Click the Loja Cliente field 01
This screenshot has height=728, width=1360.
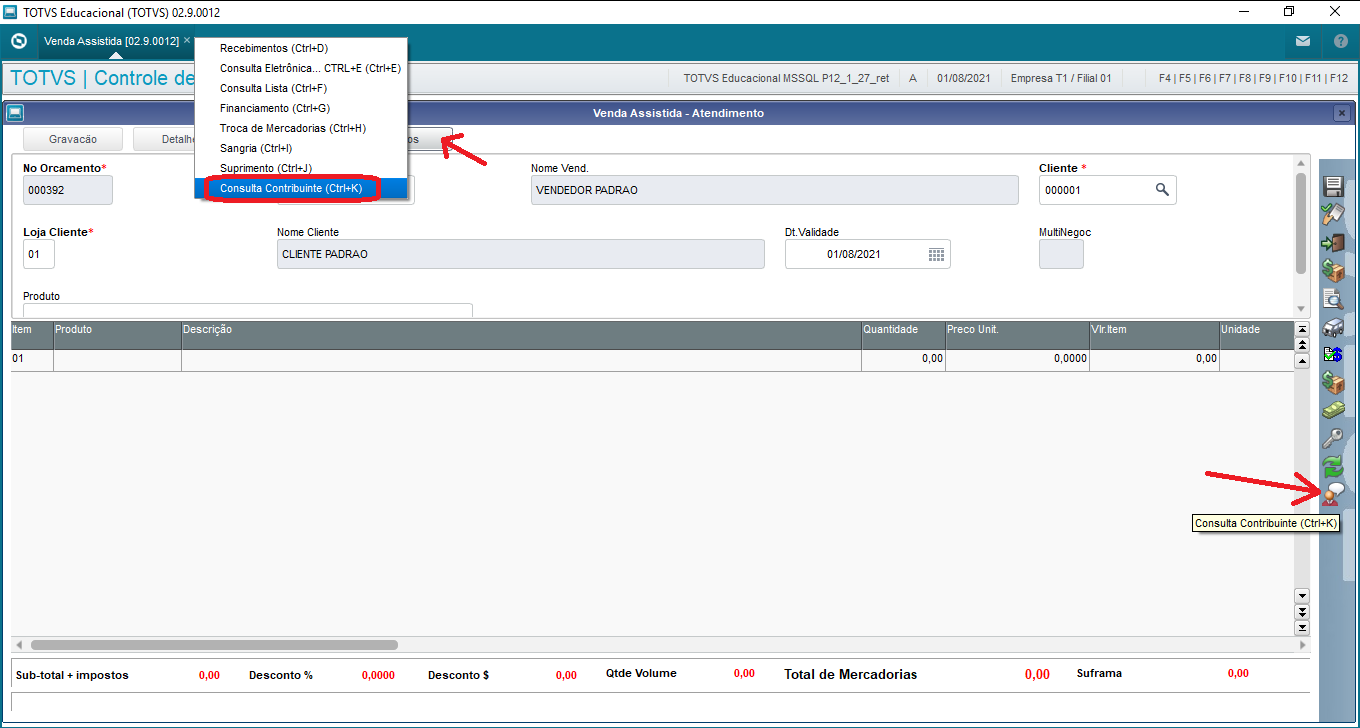pyautogui.click(x=39, y=254)
